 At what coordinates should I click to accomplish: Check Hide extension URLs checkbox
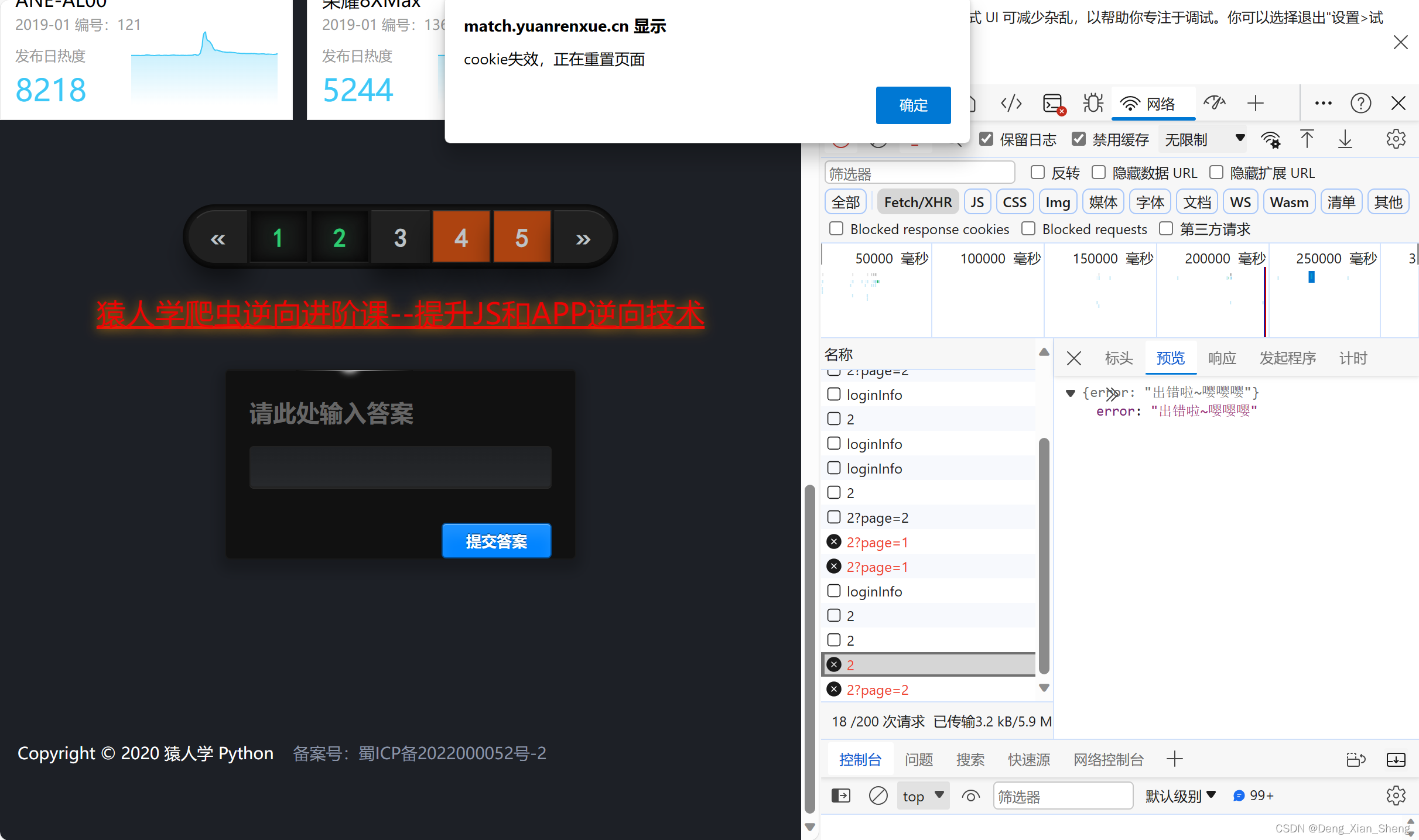click(1216, 172)
